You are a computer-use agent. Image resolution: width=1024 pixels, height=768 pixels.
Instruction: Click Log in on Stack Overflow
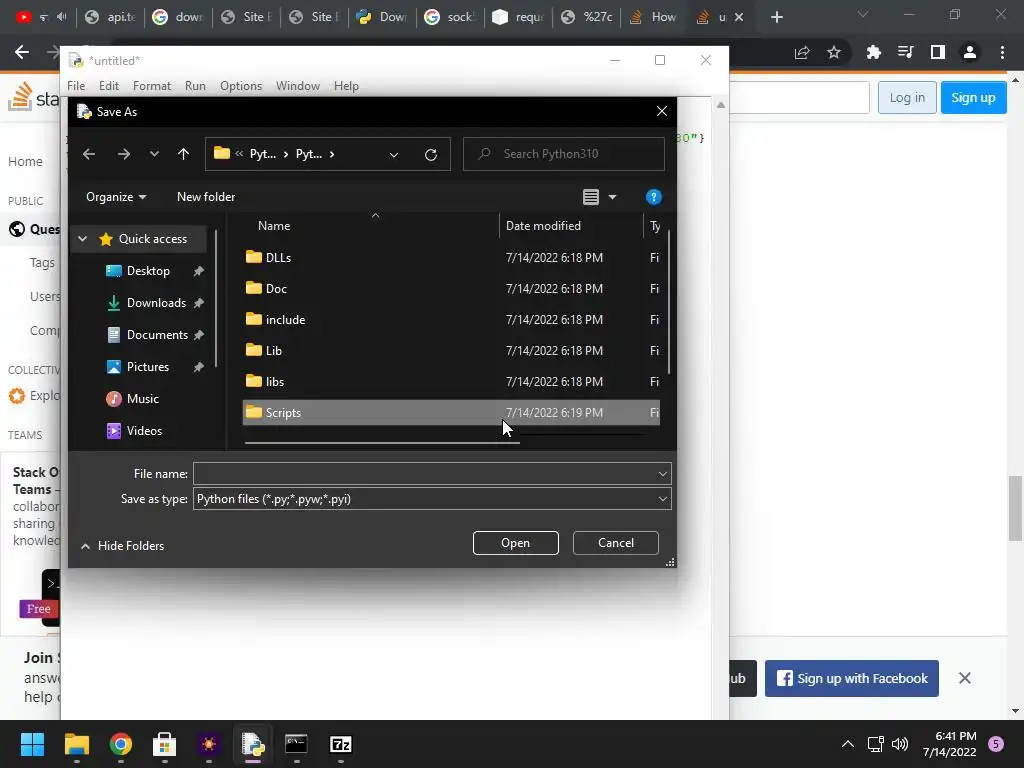pos(907,97)
